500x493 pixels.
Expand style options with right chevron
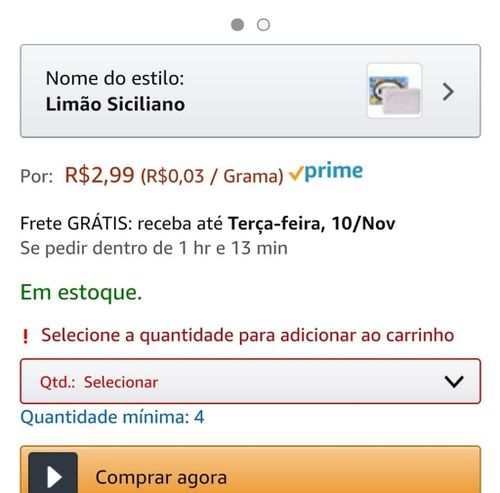[448, 92]
